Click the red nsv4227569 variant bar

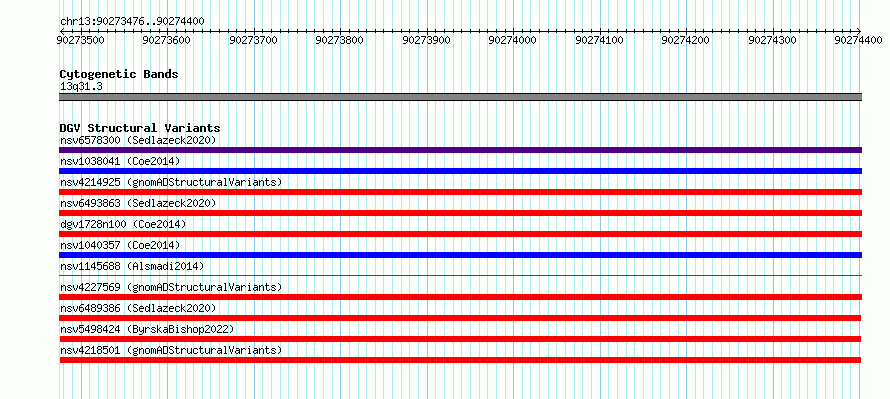(x=460, y=297)
